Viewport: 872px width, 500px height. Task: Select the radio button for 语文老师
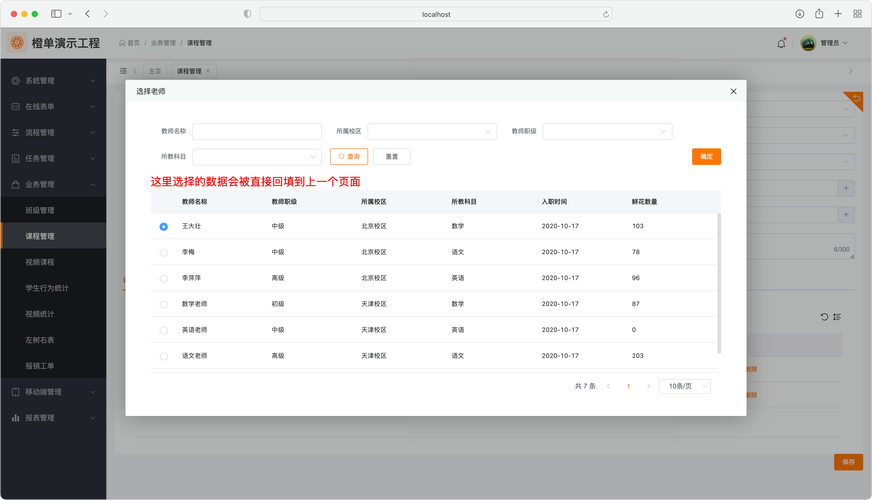click(164, 356)
